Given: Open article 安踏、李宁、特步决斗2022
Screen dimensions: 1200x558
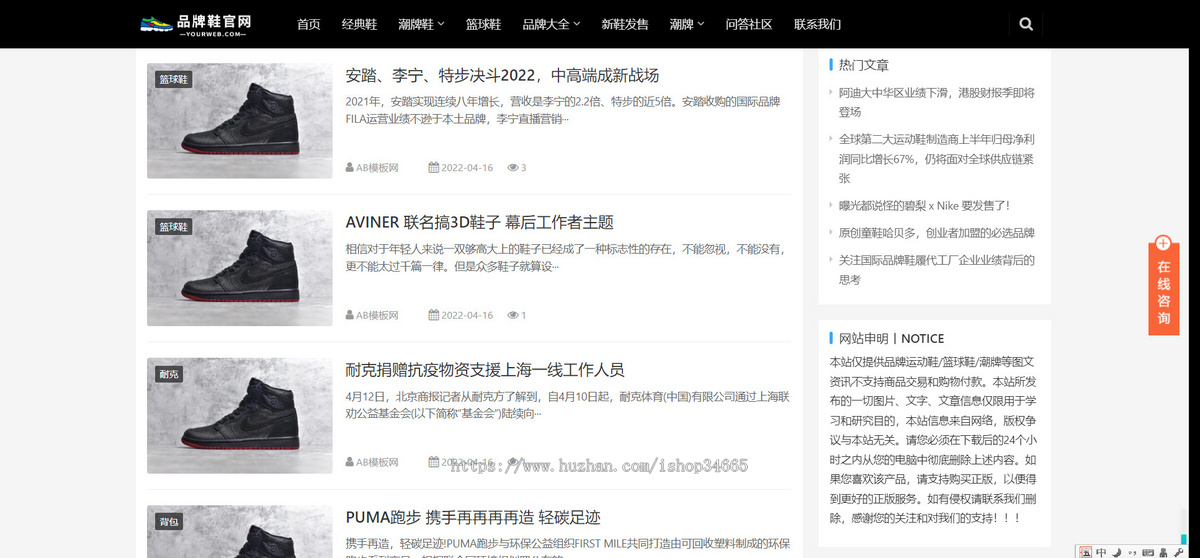Looking at the screenshot, I should tap(502, 75).
